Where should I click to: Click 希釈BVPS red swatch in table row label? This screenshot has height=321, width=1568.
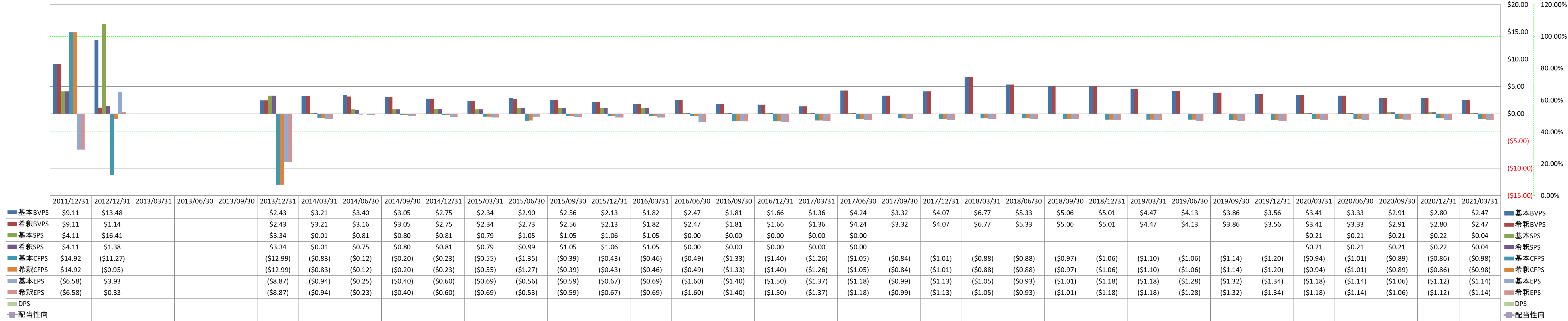click(x=12, y=224)
